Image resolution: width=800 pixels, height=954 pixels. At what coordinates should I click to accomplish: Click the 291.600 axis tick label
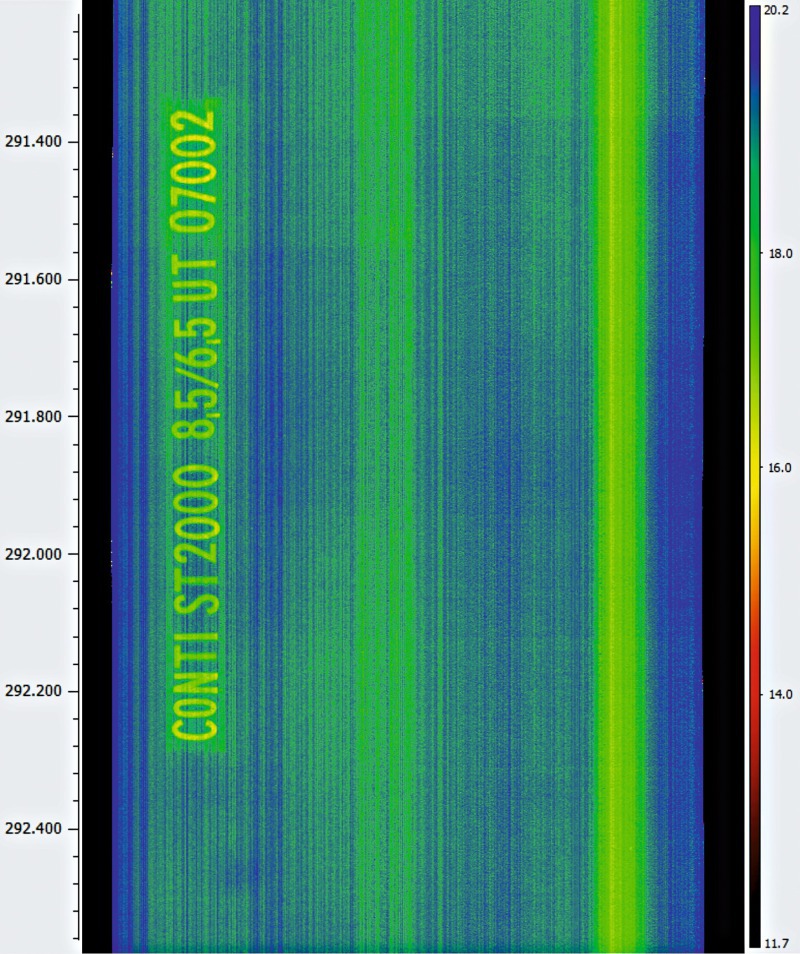click(34, 279)
